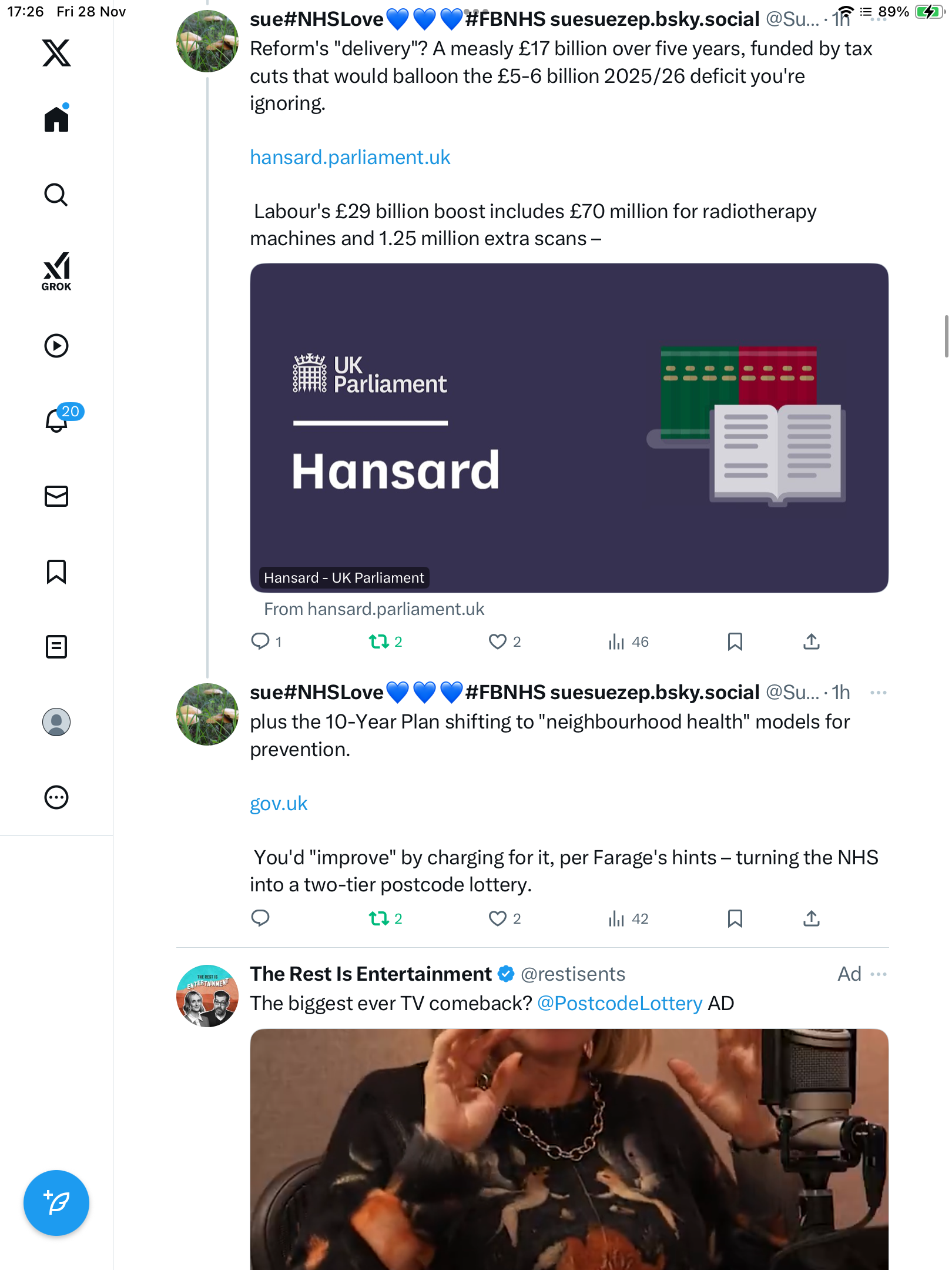Open the Profile tab in sidebar
The width and height of the screenshot is (952, 1270).
coord(56,722)
